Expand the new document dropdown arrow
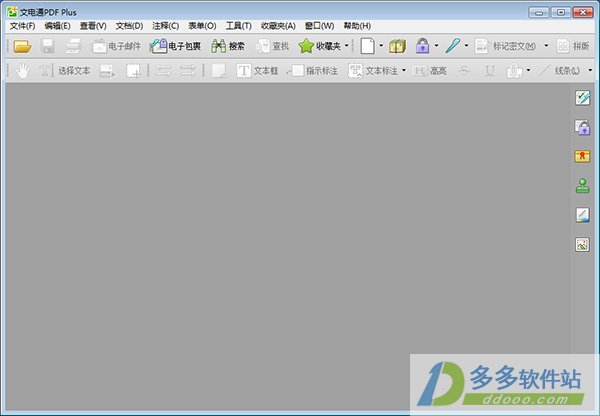 (x=381, y=46)
